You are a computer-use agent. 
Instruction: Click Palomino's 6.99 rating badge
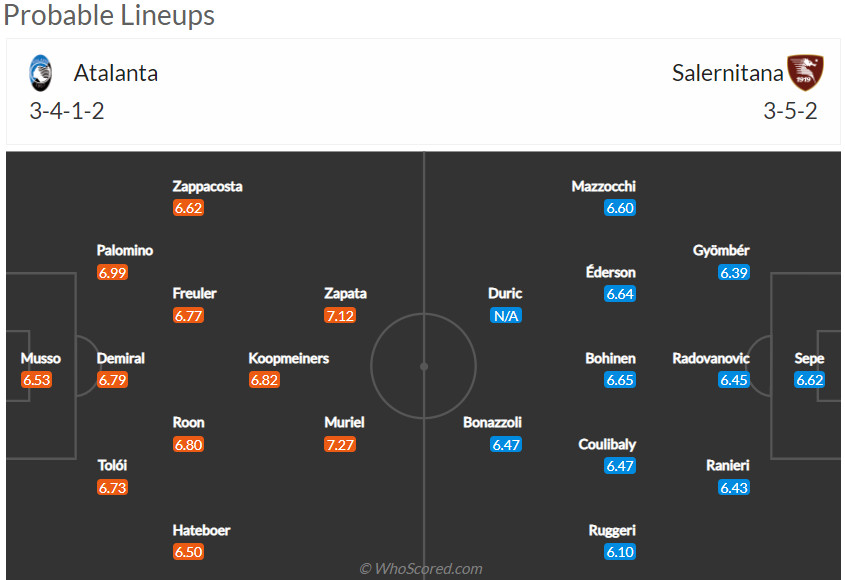112,273
